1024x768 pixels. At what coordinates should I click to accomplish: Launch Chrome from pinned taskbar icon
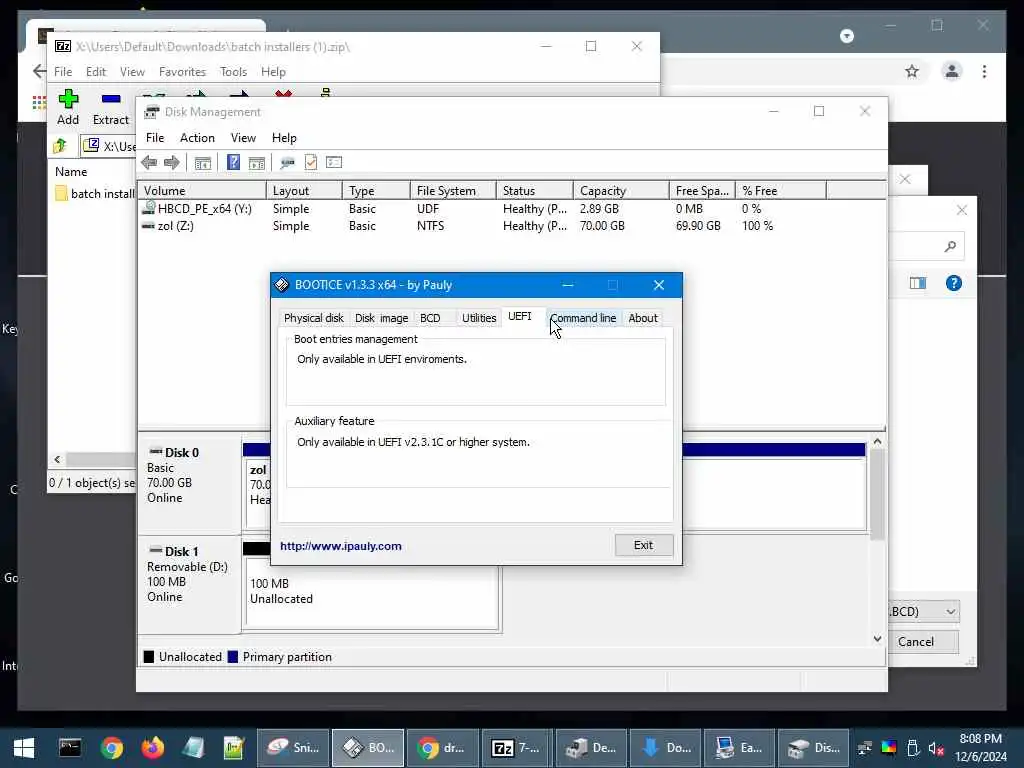112,748
